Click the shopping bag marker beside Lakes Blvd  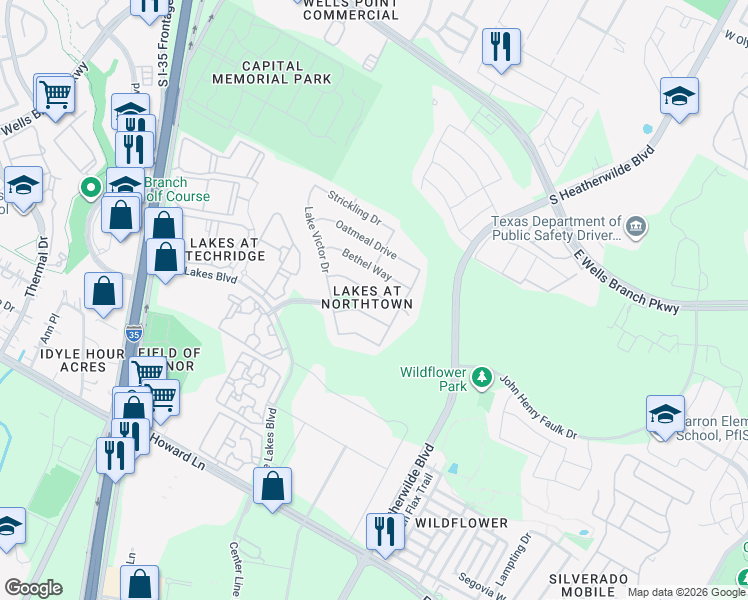tap(166, 259)
